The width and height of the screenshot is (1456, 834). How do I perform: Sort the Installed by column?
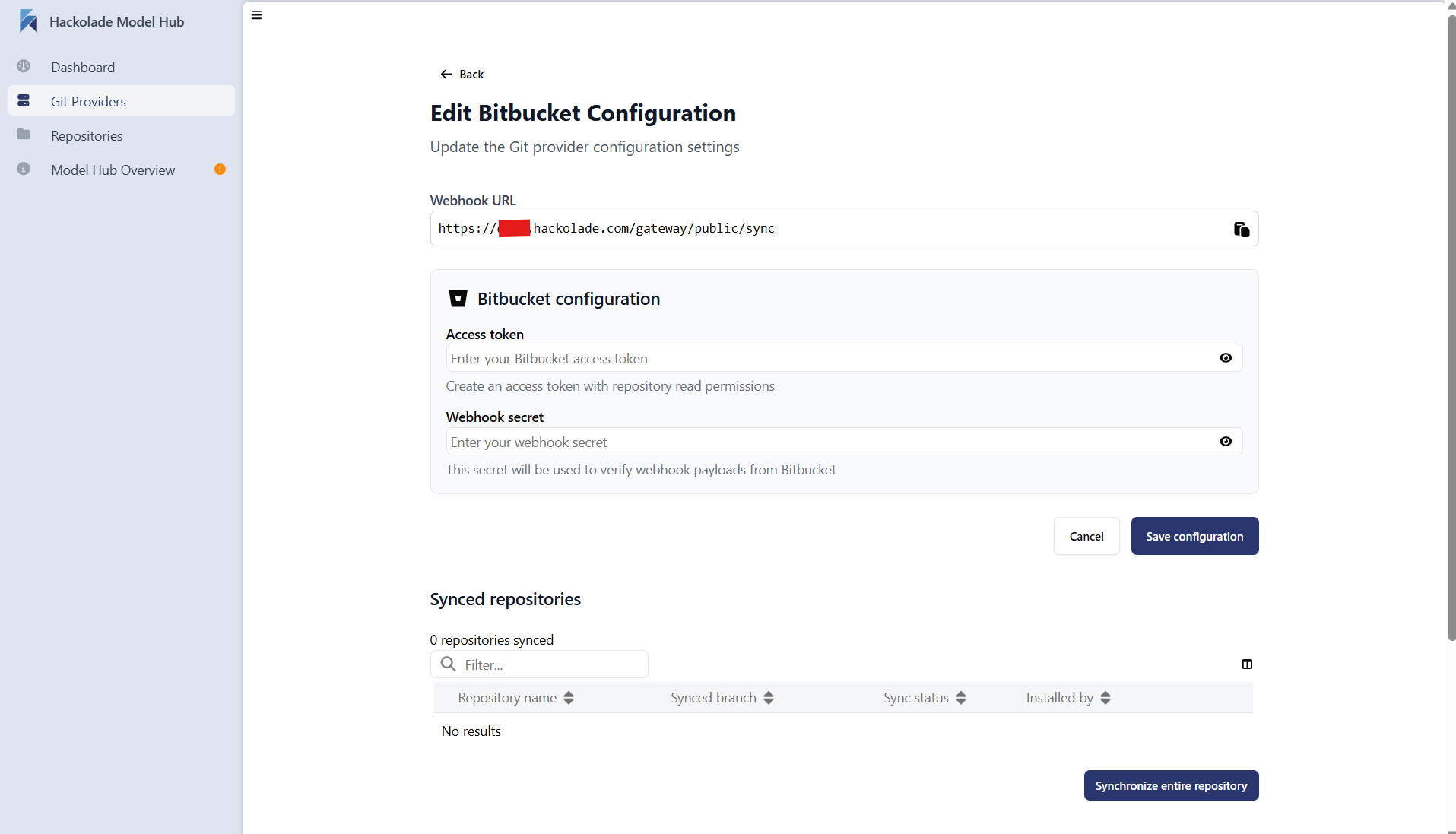[x=1105, y=697]
